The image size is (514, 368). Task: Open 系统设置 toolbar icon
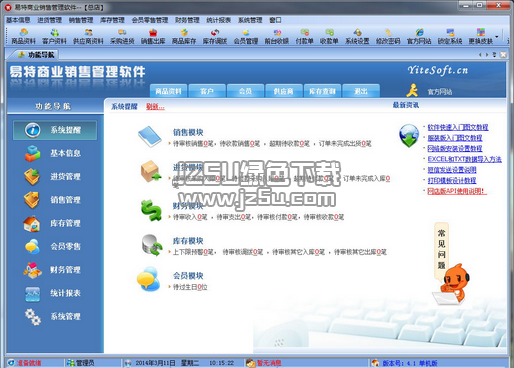click(x=357, y=37)
